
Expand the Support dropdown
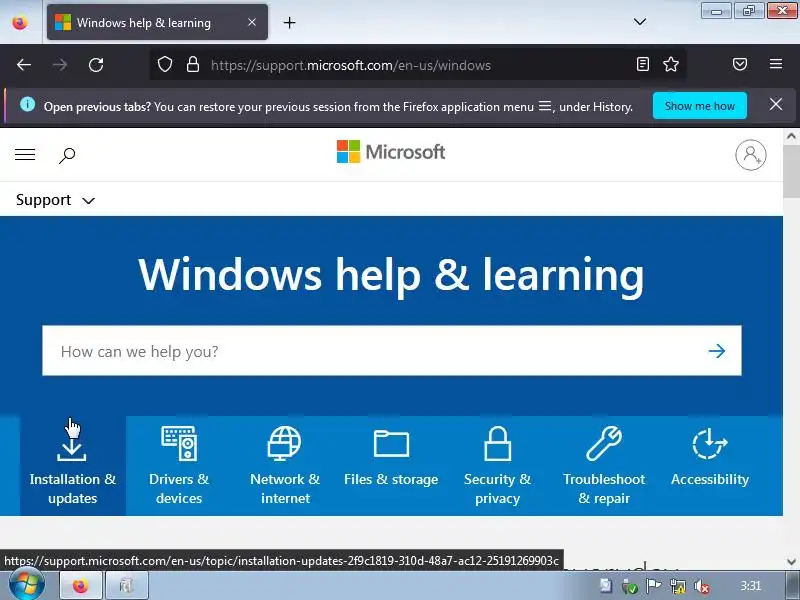[55, 200]
